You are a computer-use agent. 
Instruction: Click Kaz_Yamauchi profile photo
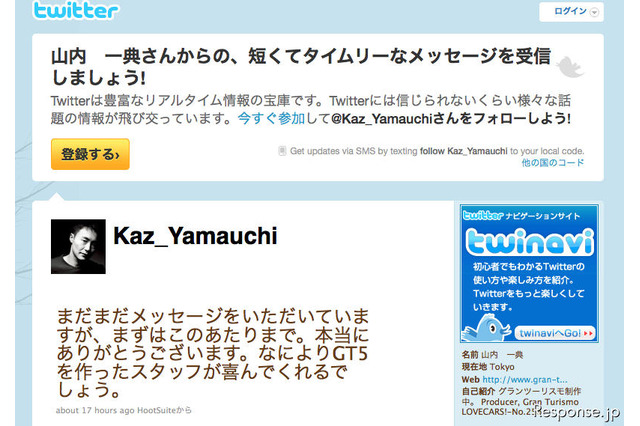click(x=78, y=246)
